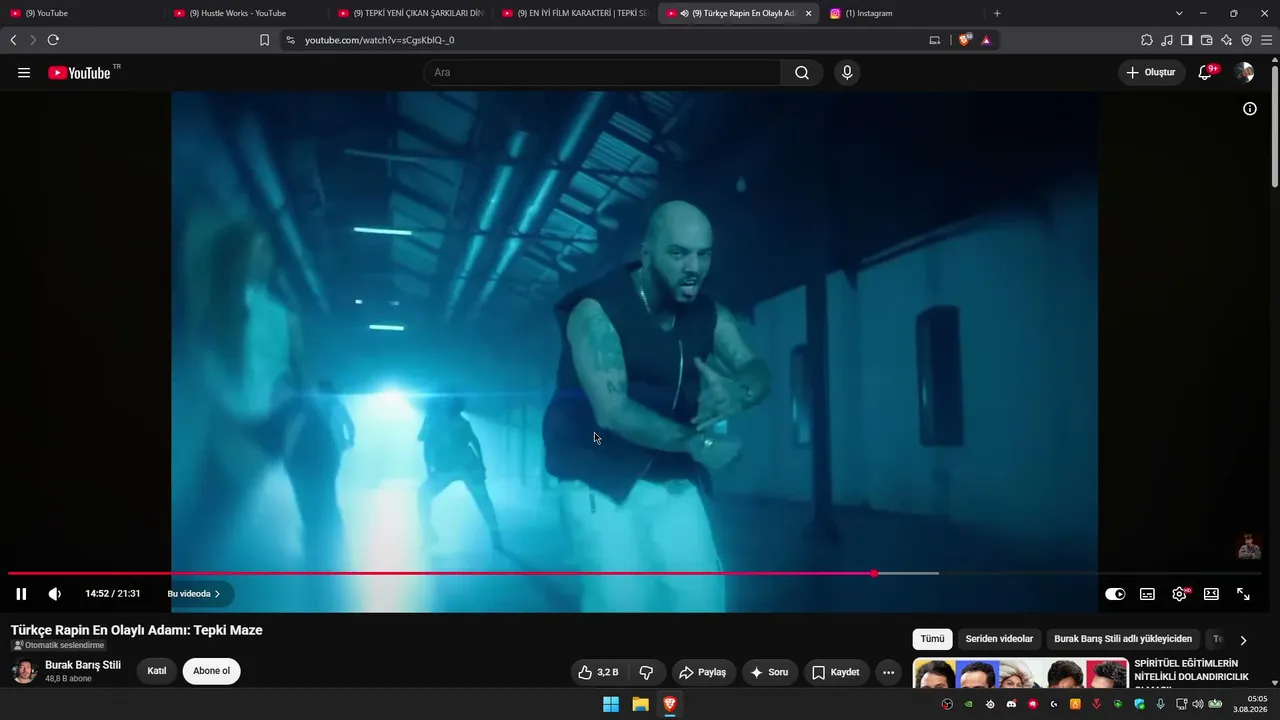
Task: Switch to TEPKİ YENİ ÇIKAN ŞARKILARI tab
Action: pos(410,13)
